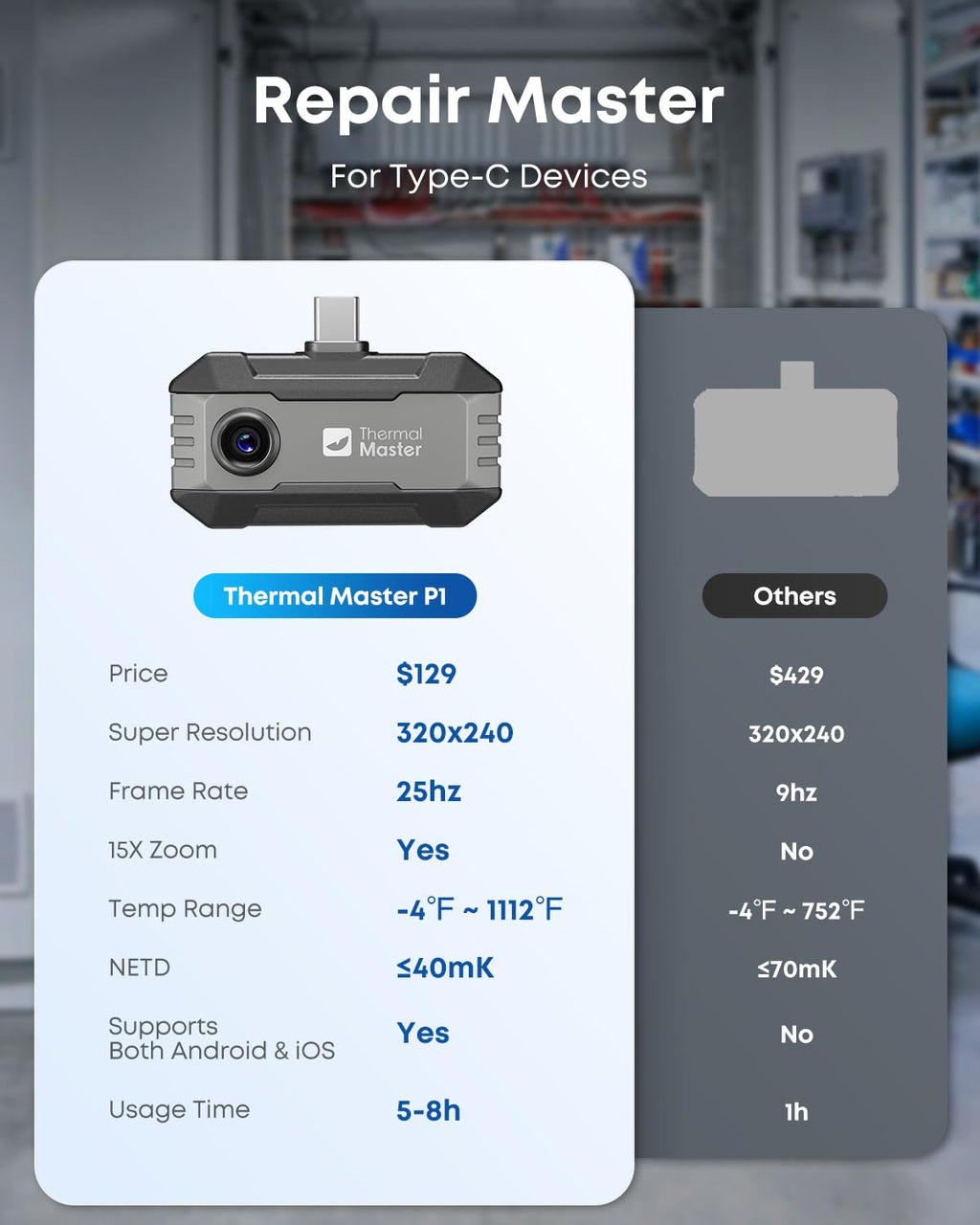Click the For Type-C Devices subtitle
This screenshot has height=1225, width=980.
coord(489,176)
